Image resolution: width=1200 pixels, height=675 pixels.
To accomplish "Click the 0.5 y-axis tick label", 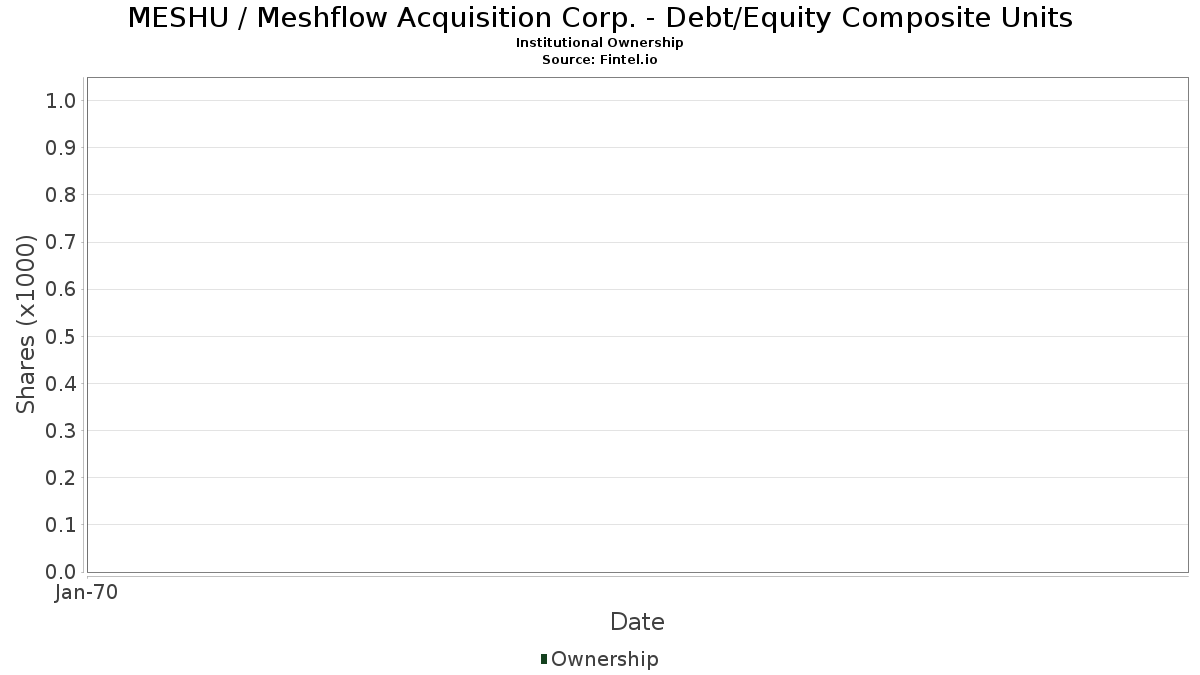I will (x=61, y=337).
